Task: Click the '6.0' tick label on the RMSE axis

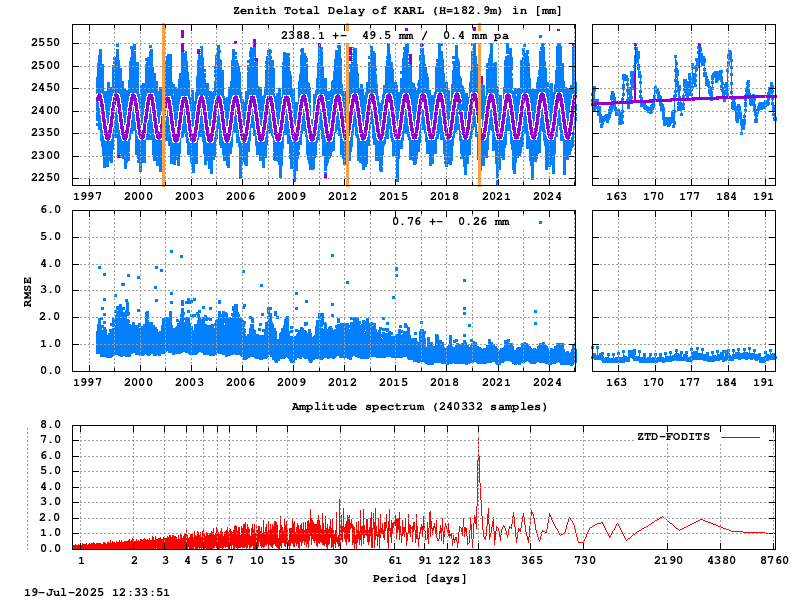Action: pyautogui.click(x=50, y=210)
